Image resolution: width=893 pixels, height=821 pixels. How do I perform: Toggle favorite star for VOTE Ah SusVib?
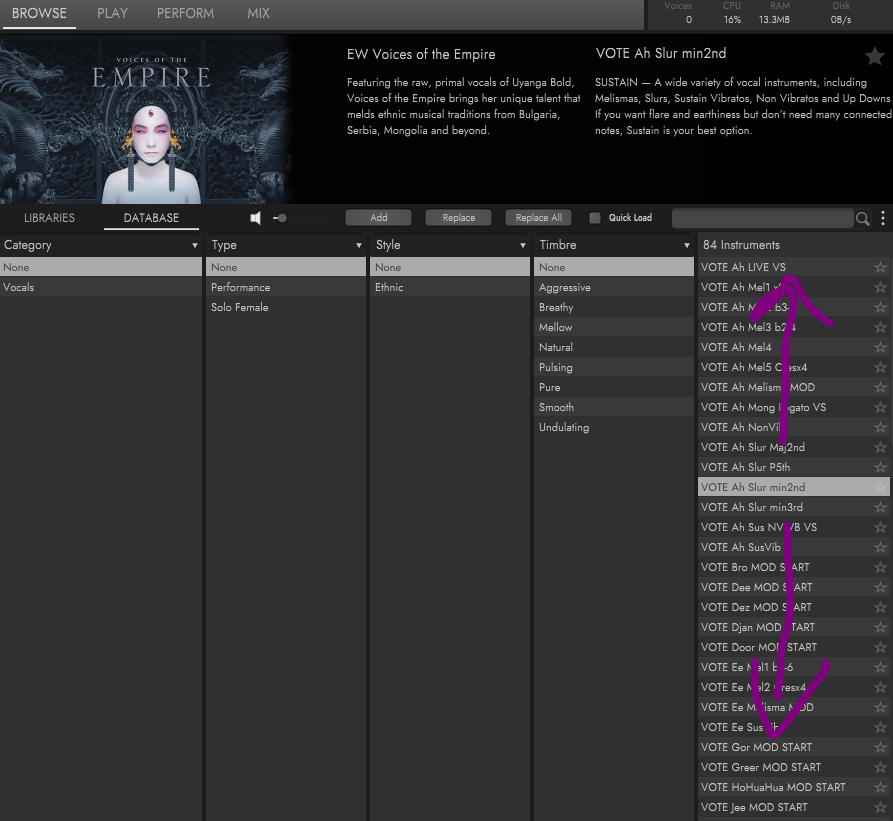(880, 547)
